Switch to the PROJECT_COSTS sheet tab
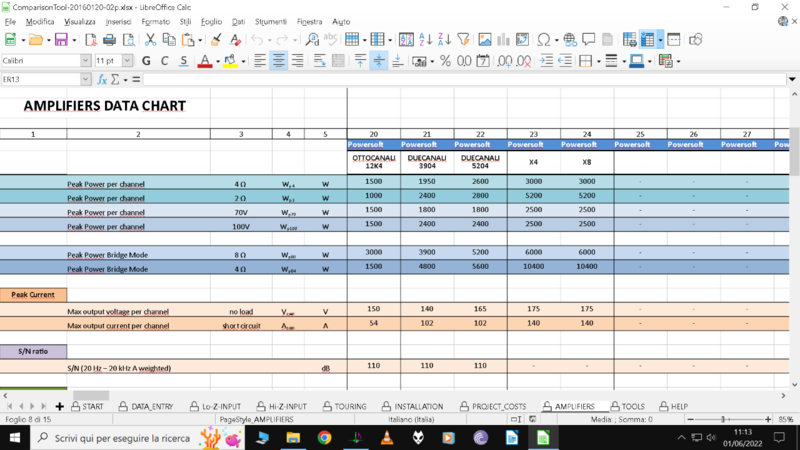Screen dimensions: 800x450 pyautogui.click(x=493, y=407)
